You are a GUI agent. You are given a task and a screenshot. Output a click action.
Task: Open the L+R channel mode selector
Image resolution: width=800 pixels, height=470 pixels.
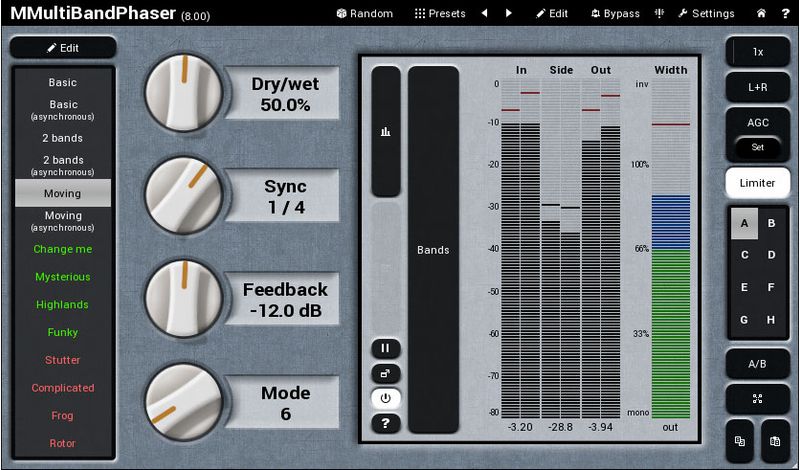[757, 88]
